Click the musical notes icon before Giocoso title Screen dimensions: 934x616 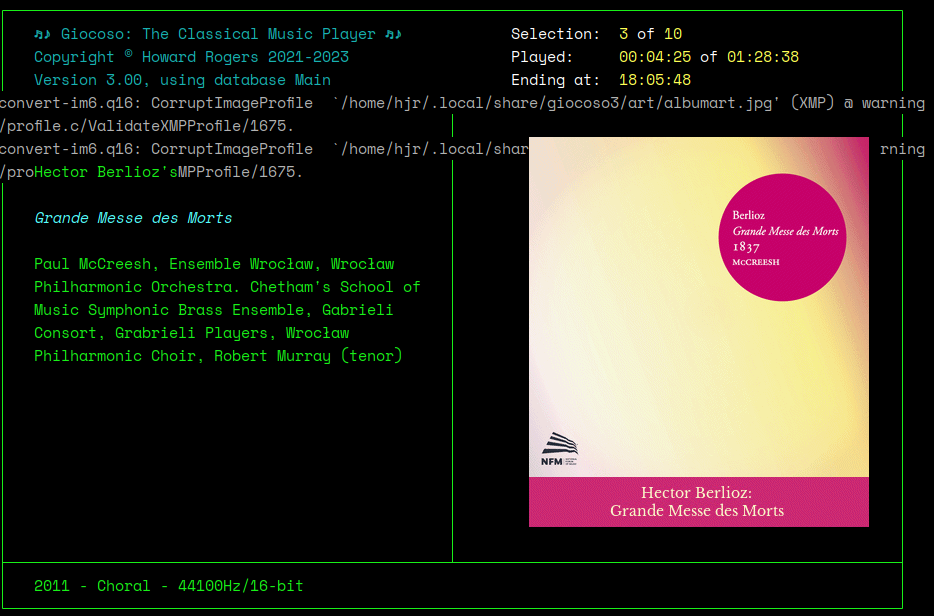pos(40,33)
